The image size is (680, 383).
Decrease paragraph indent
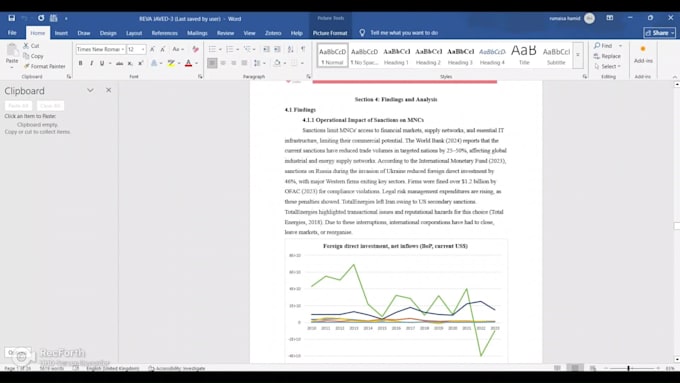266,49
